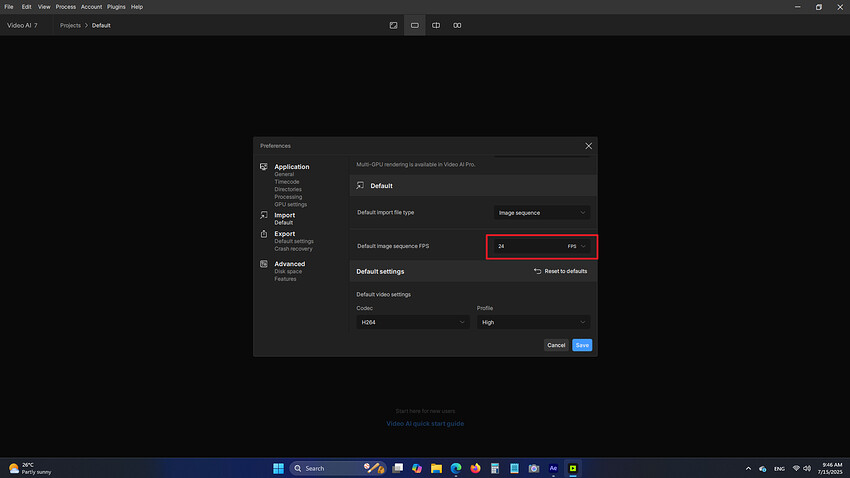
Task: Click the Save button
Action: 582,345
